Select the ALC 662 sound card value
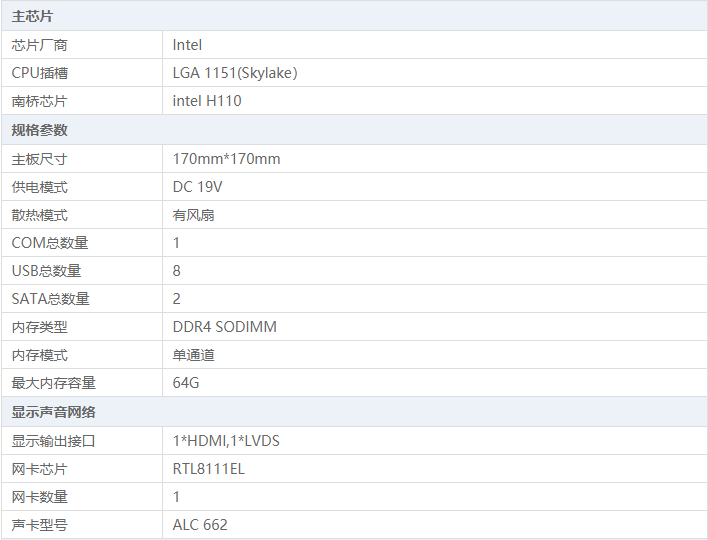This screenshot has height=540, width=708. (200, 525)
